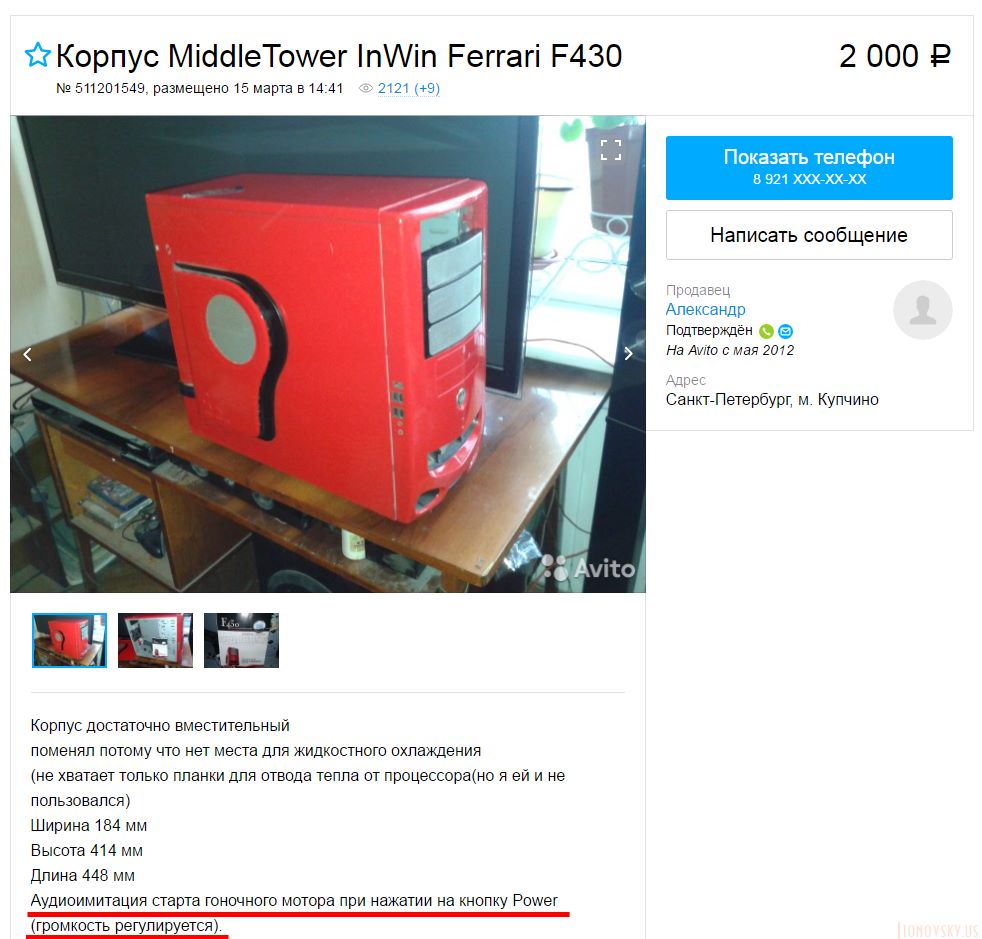Viewport: 982px width, 939px height.
Task: Open seller's avatar placeholder
Action: coord(923,310)
